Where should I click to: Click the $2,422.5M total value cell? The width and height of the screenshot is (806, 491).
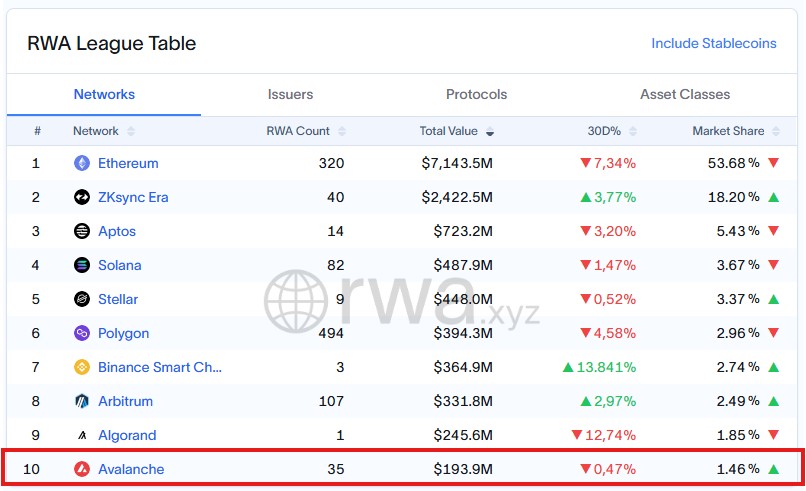pos(457,197)
